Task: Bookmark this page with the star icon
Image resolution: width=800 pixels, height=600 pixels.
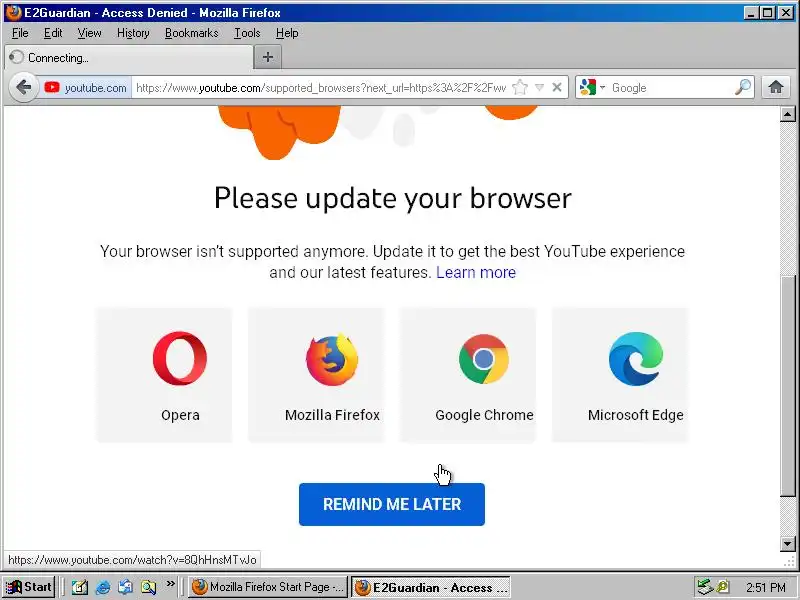Action: (x=520, y=87)
